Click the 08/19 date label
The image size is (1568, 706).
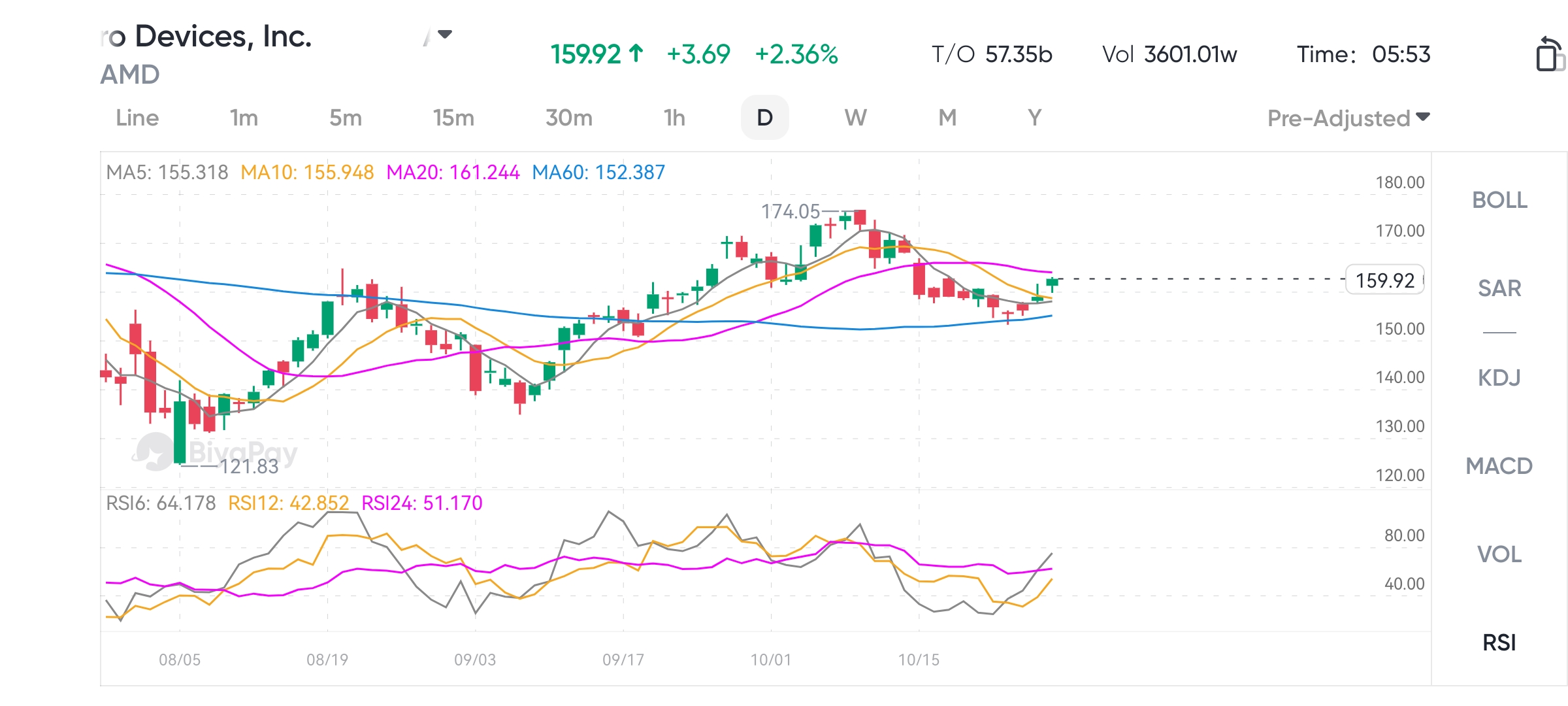click(327, 660)
